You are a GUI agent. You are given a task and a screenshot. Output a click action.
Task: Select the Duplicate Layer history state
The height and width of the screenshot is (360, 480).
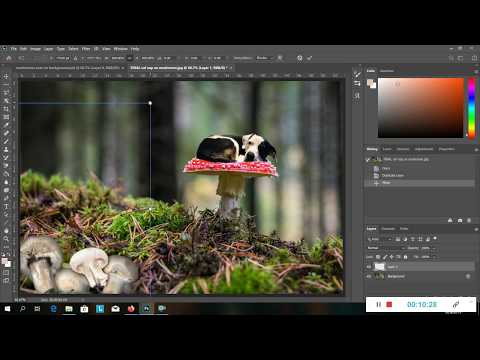coord(419,175)
